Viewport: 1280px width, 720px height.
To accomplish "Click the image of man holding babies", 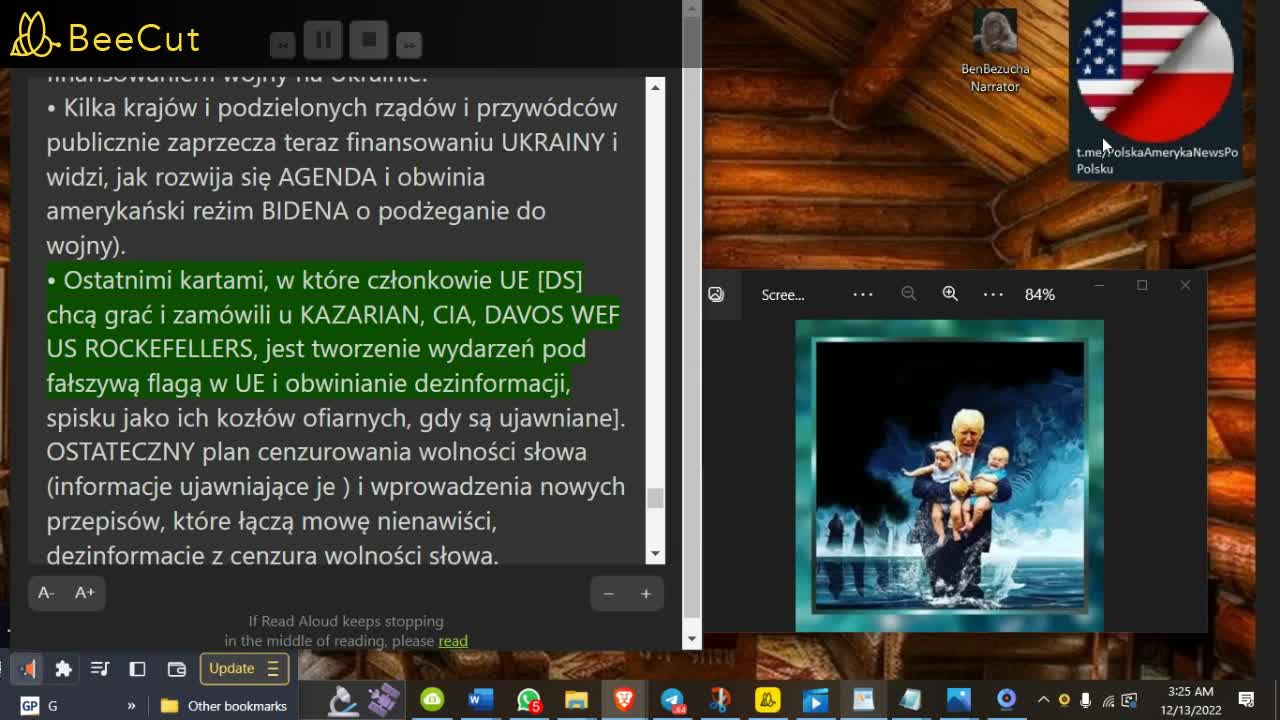I will point(949,476).
